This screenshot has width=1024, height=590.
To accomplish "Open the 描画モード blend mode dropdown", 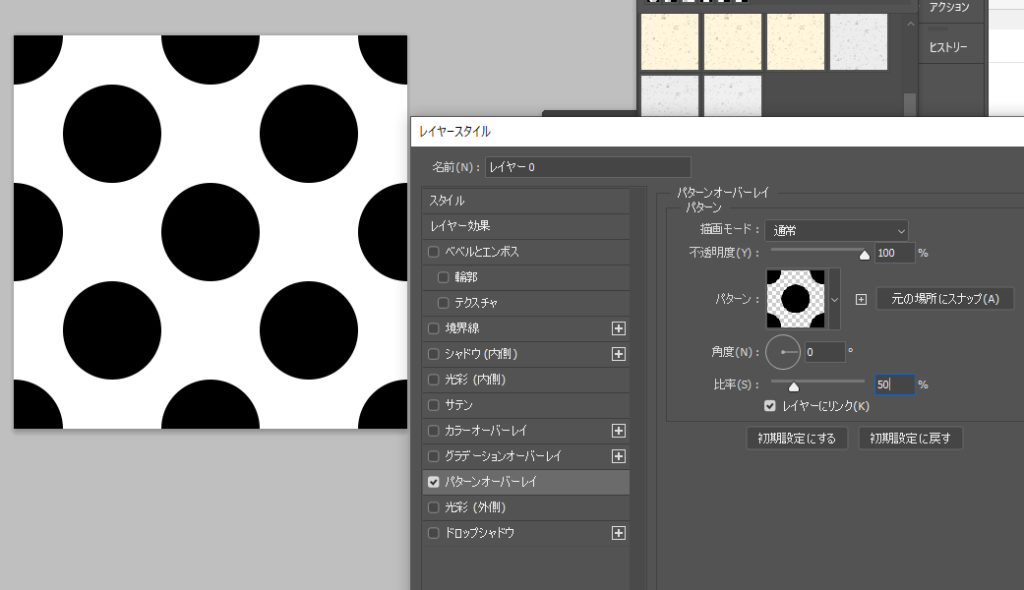I will point(837,230).
